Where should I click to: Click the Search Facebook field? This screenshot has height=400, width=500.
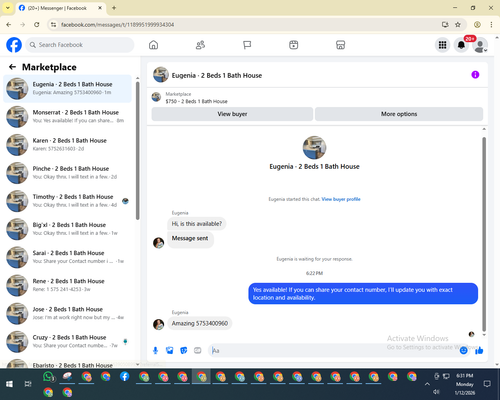coord(80,45)
